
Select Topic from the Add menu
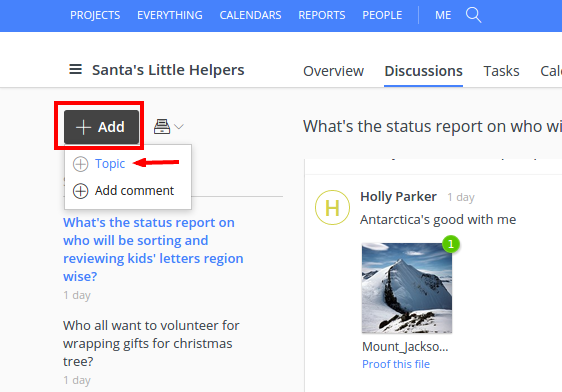tap(110, 164)
